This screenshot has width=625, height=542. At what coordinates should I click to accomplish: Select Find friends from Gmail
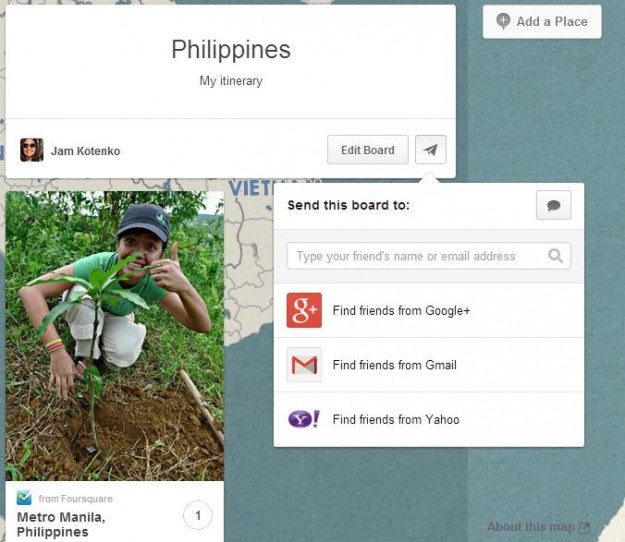pos(429,365)
